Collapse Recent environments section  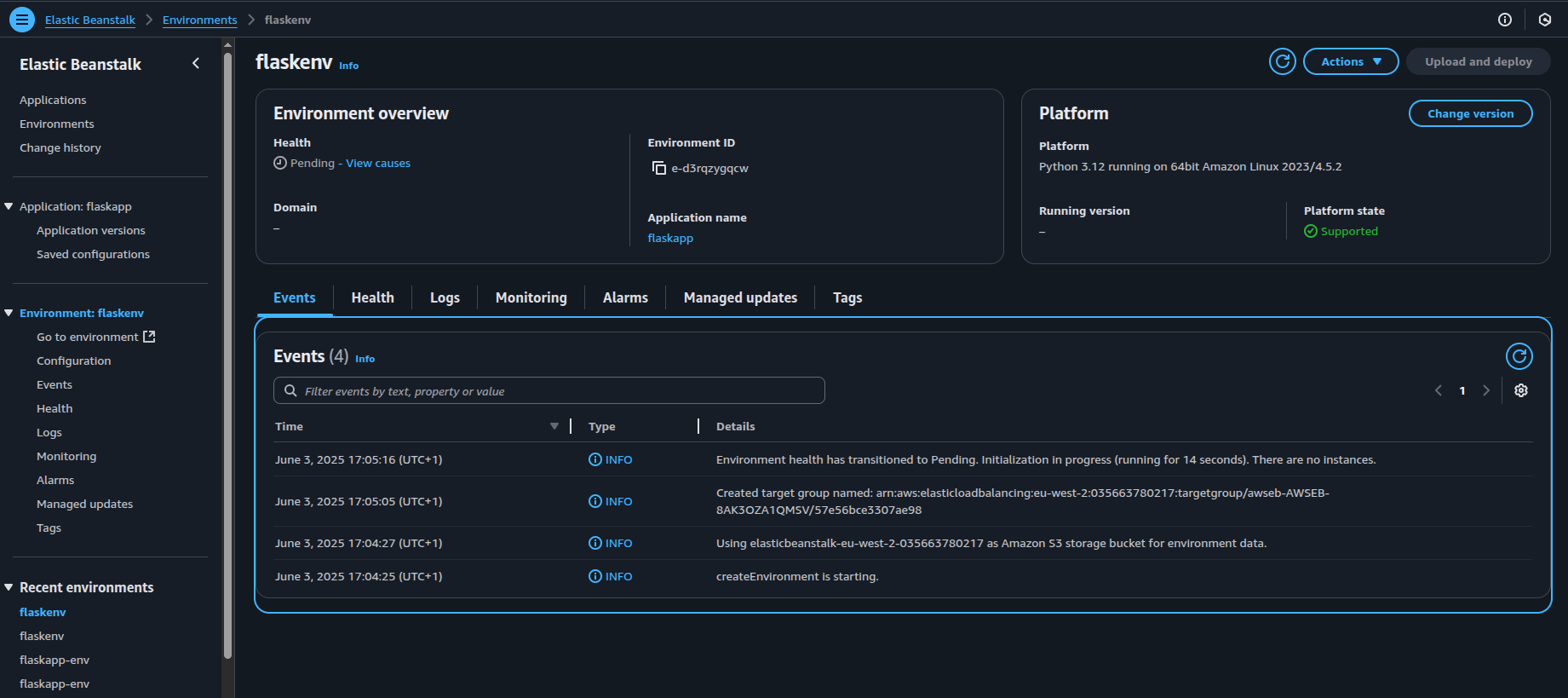[x=9, y=587]
